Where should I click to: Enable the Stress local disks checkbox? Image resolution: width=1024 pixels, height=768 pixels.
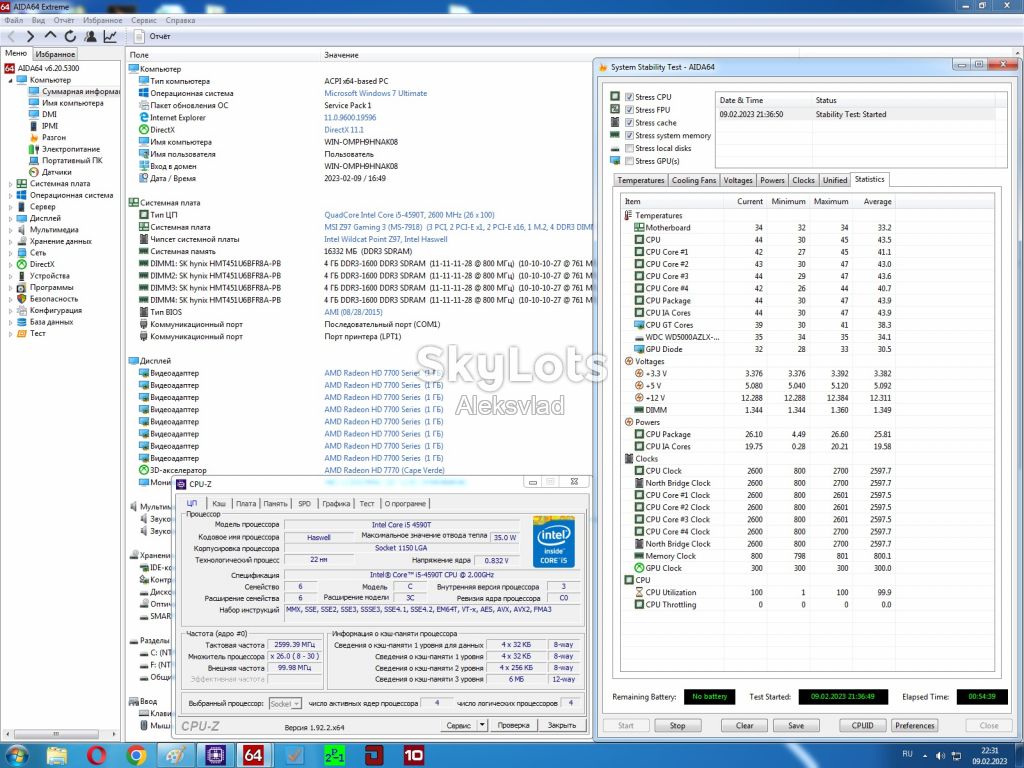630,148
